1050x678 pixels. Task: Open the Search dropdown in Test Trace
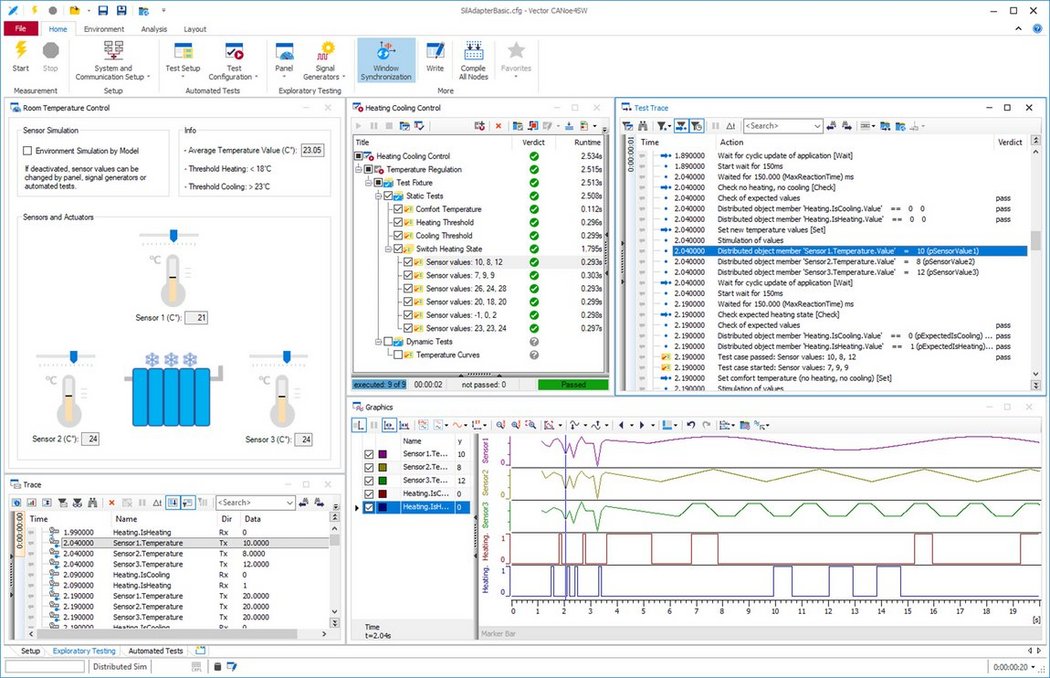tap(817, 126)
